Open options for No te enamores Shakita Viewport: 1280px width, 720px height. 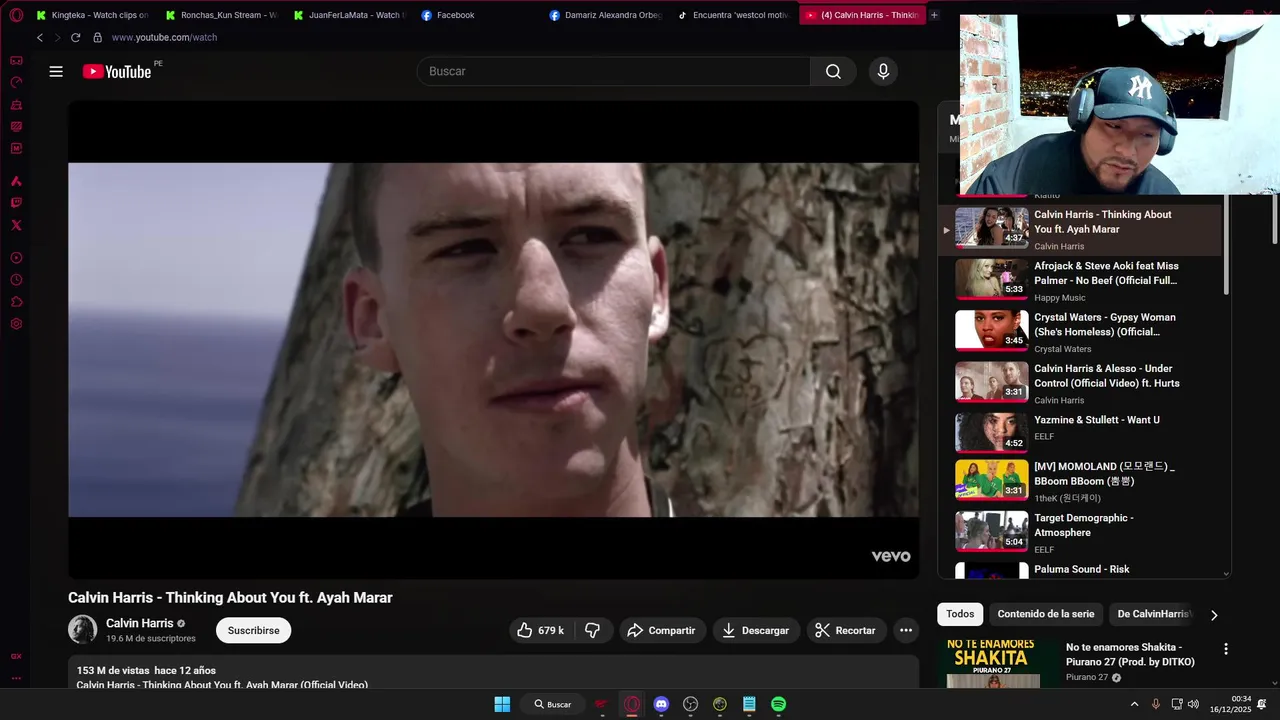1225,649
